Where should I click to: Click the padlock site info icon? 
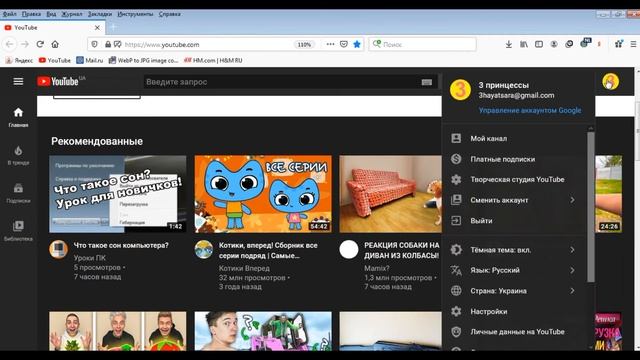coord(108,44)
